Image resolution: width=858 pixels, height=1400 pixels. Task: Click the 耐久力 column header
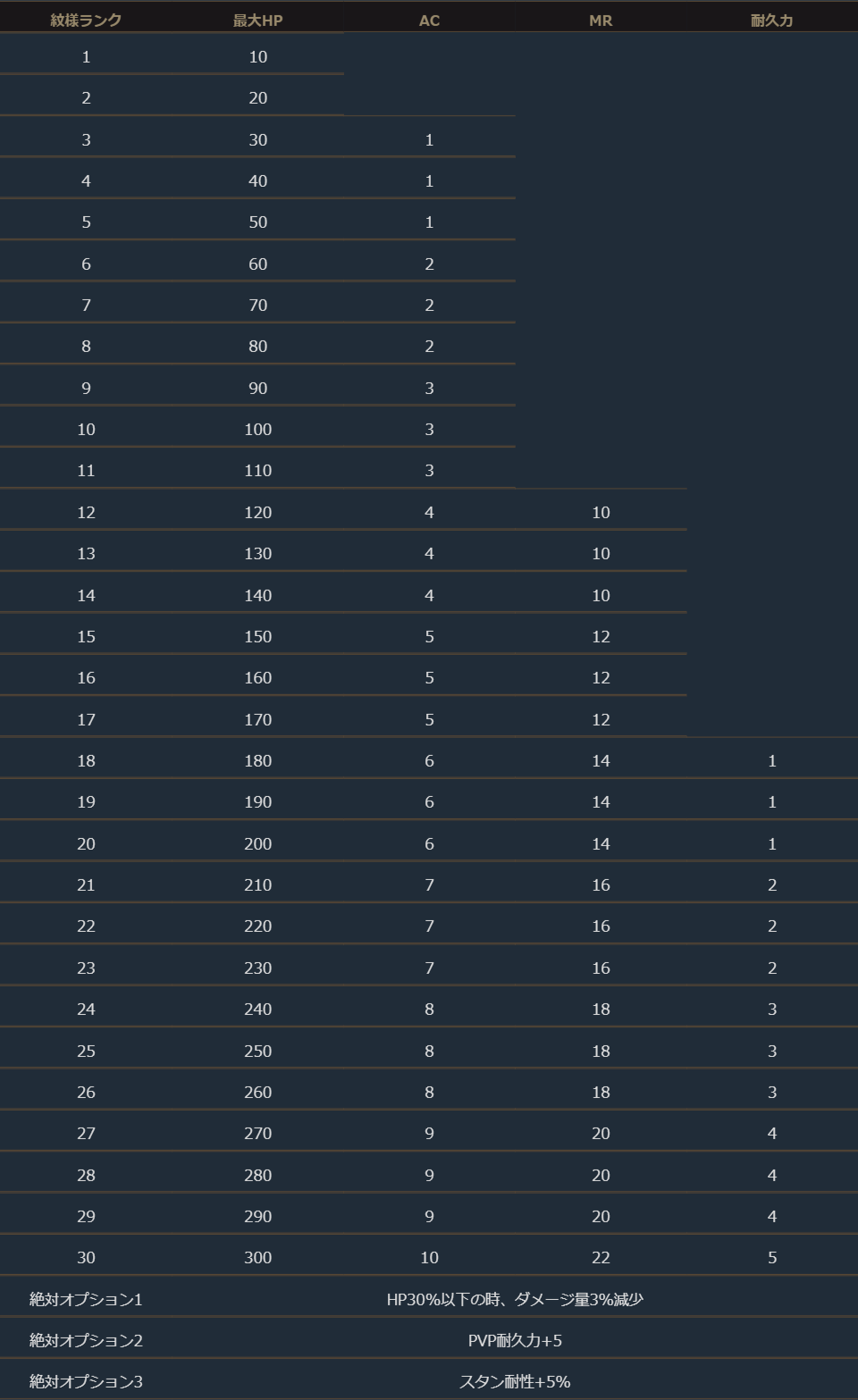[x=771, y=20]
